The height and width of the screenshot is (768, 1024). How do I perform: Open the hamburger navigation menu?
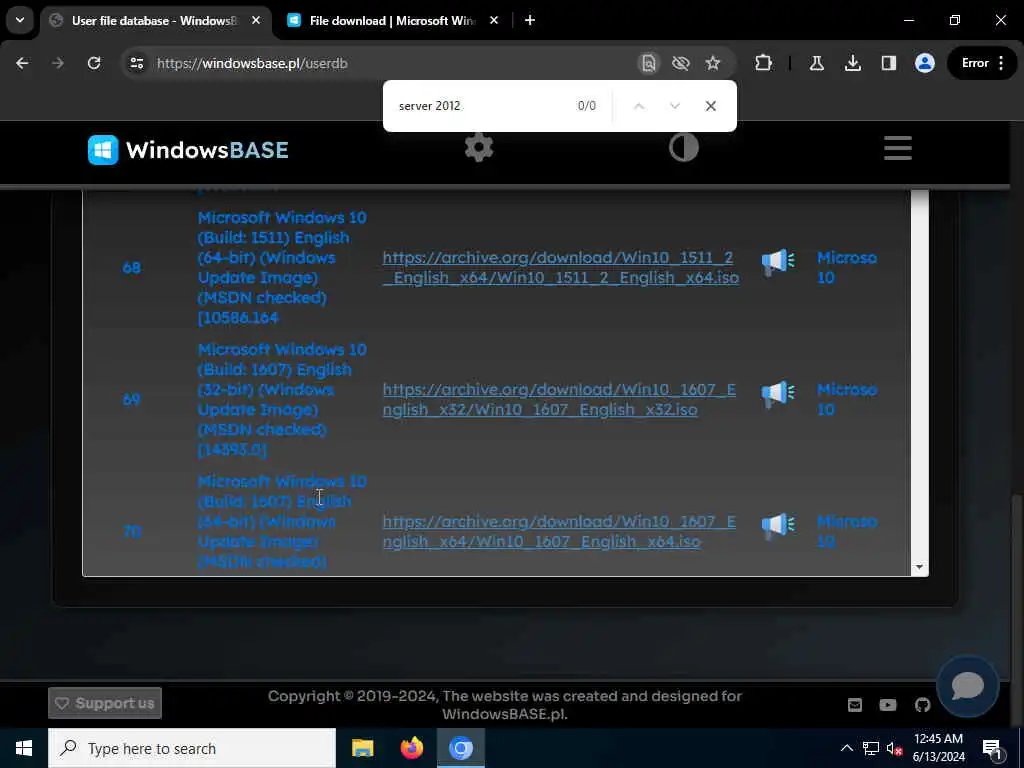(898, 148)
